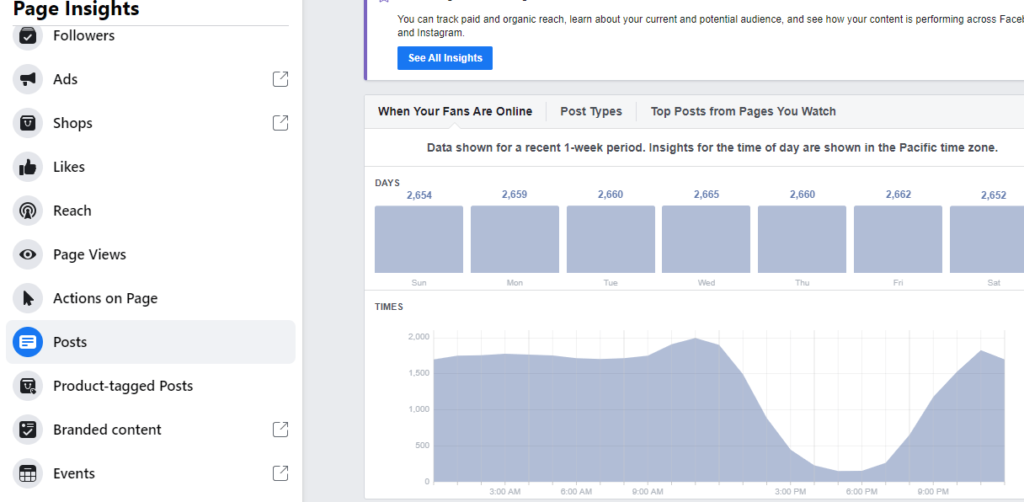Open Events external link arrow icon

pyautogui.click(x=281, y=473)
